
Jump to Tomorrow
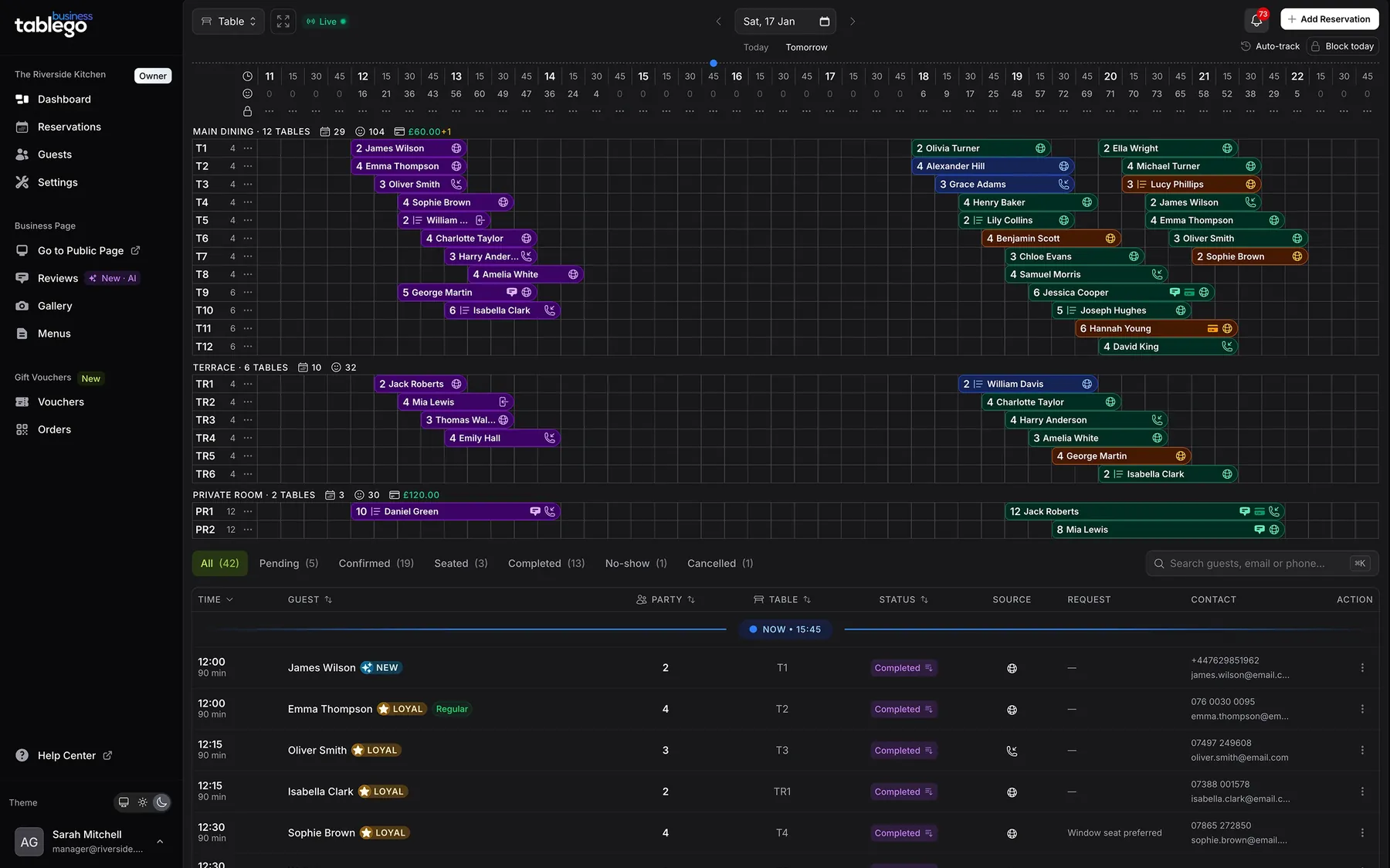806,47
